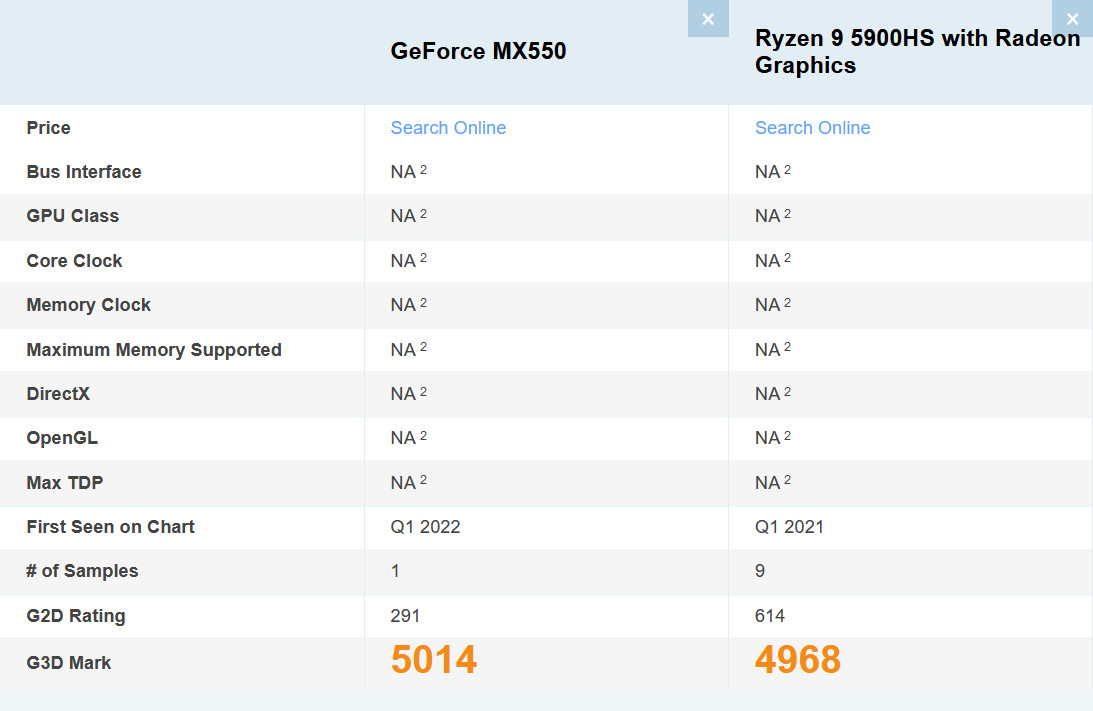The image size is (1093, 711).
Task: Select the # of Samples label
Action: coord(82,571)
